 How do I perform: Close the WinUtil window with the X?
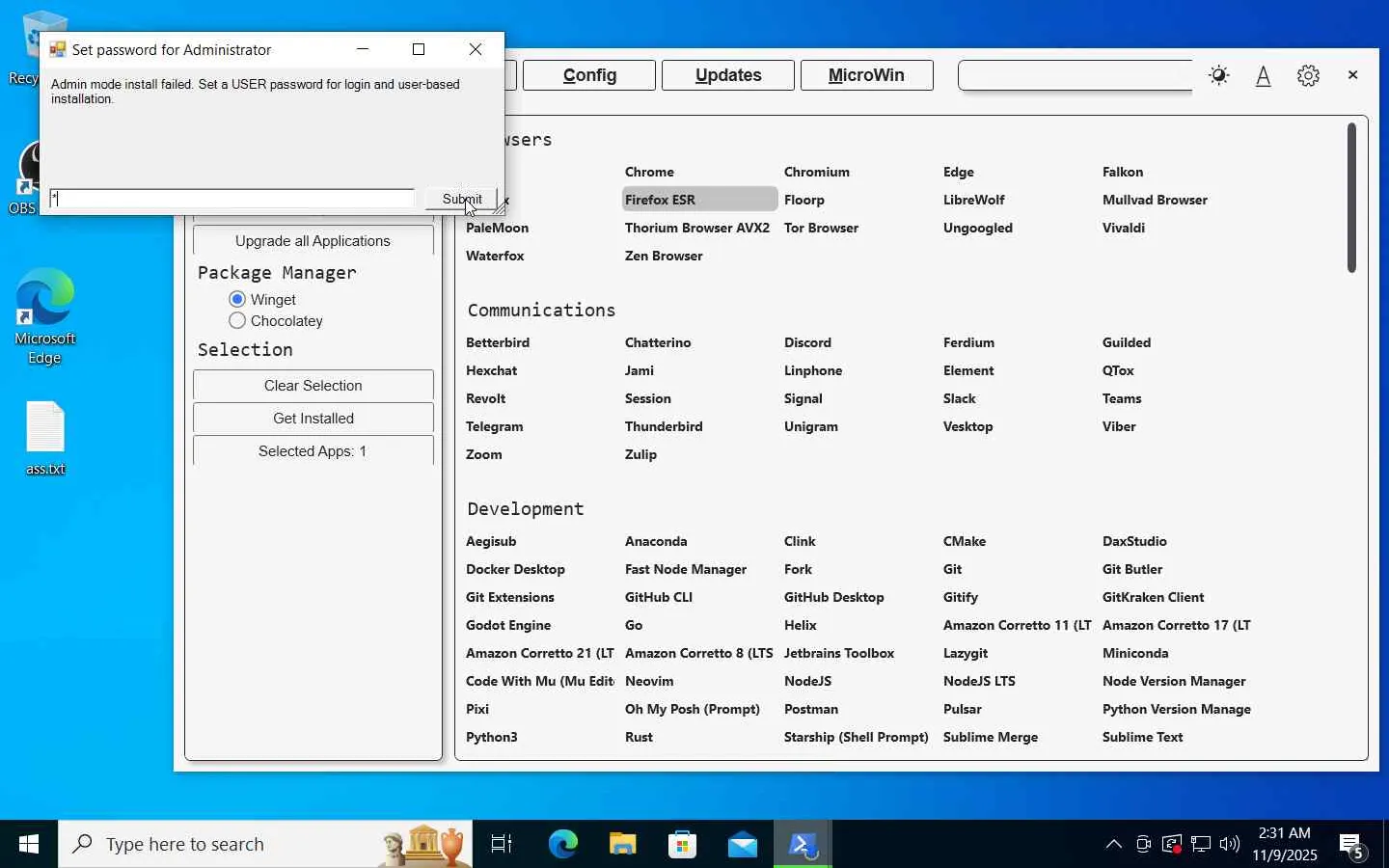[1352, 75]
